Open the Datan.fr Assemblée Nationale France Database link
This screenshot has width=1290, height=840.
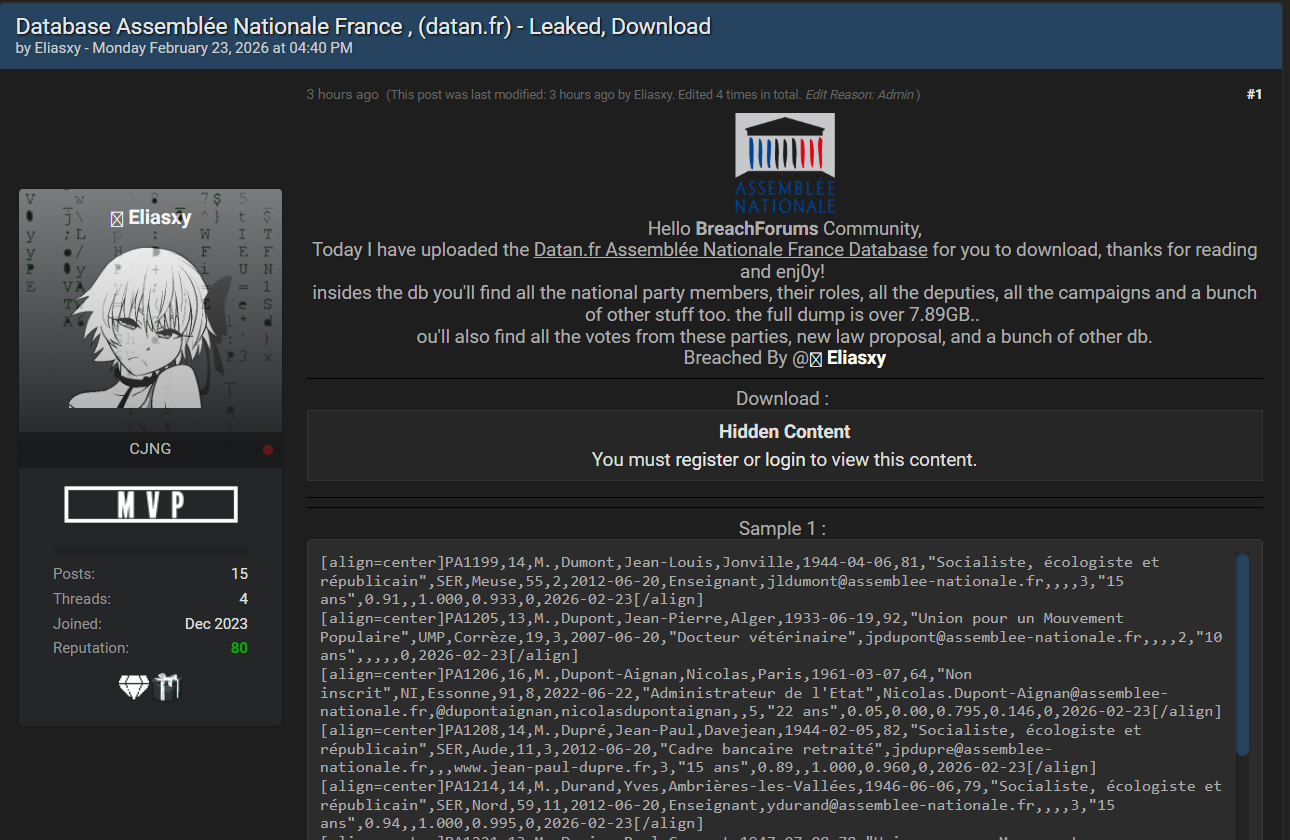(x=730, y=250)
